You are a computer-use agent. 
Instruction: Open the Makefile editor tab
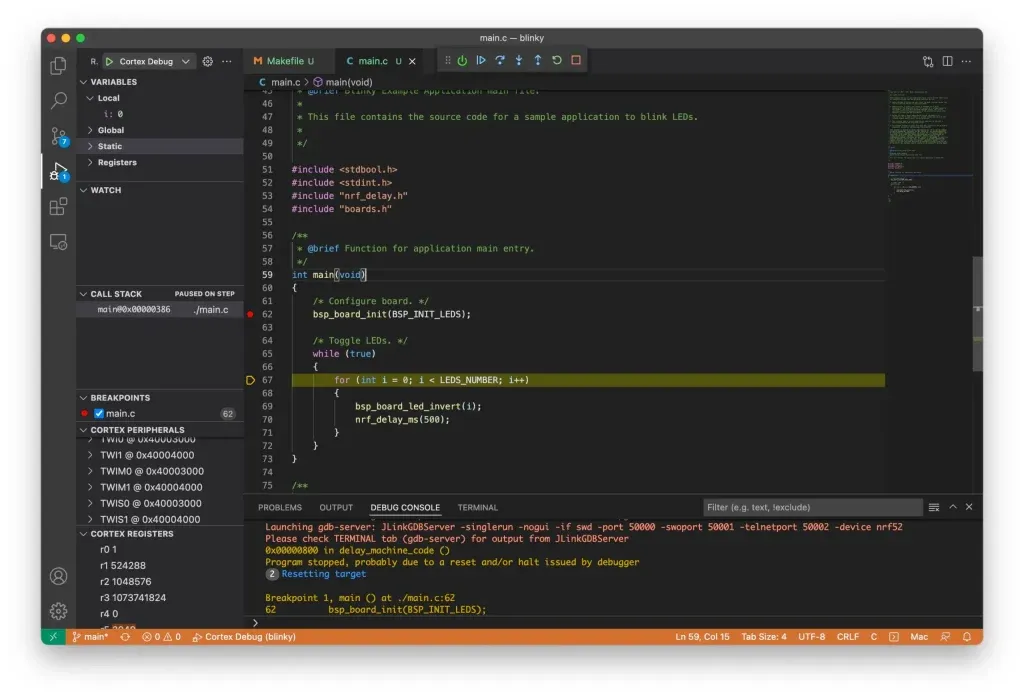[x=284, y=61]
